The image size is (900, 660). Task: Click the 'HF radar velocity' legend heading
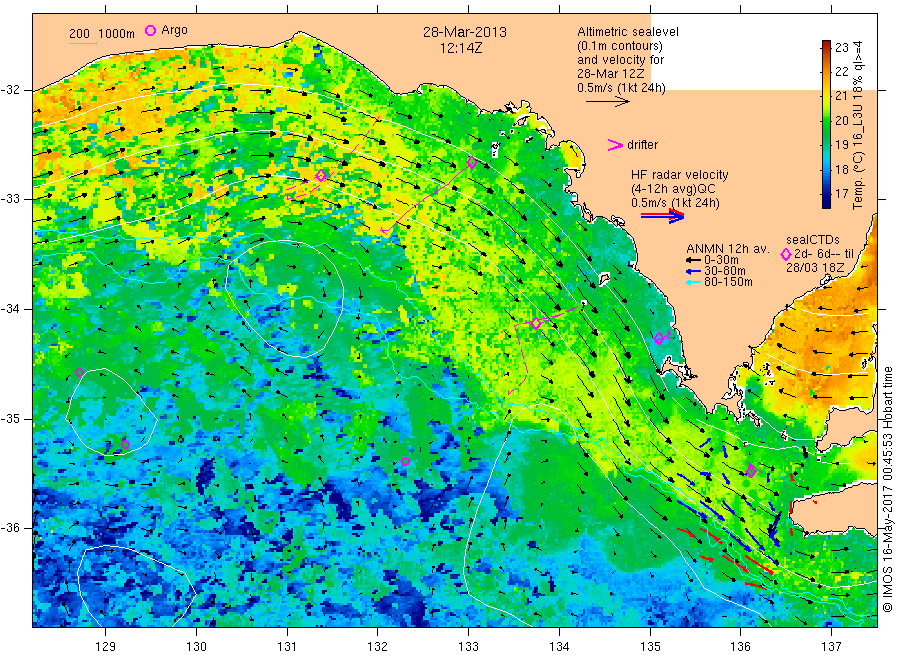(x=680, y=175)
